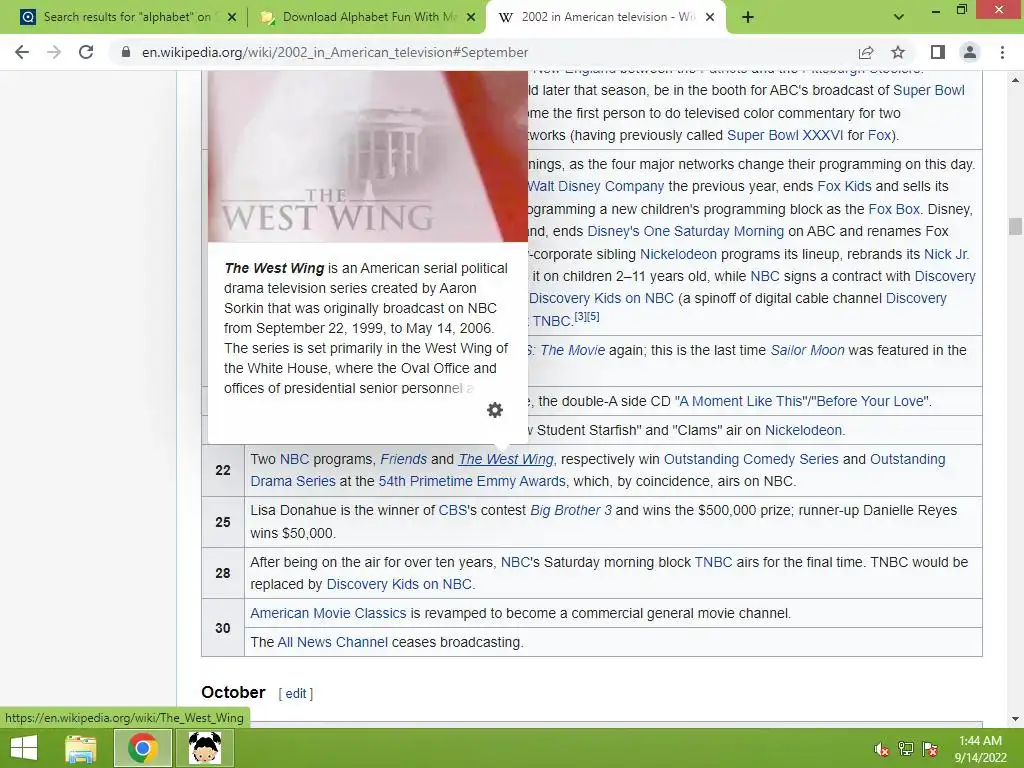Screen dimensions: 1024x768
Task: Open A Moment Like This link
Action: pyautogui.click(x=741, y=401)
